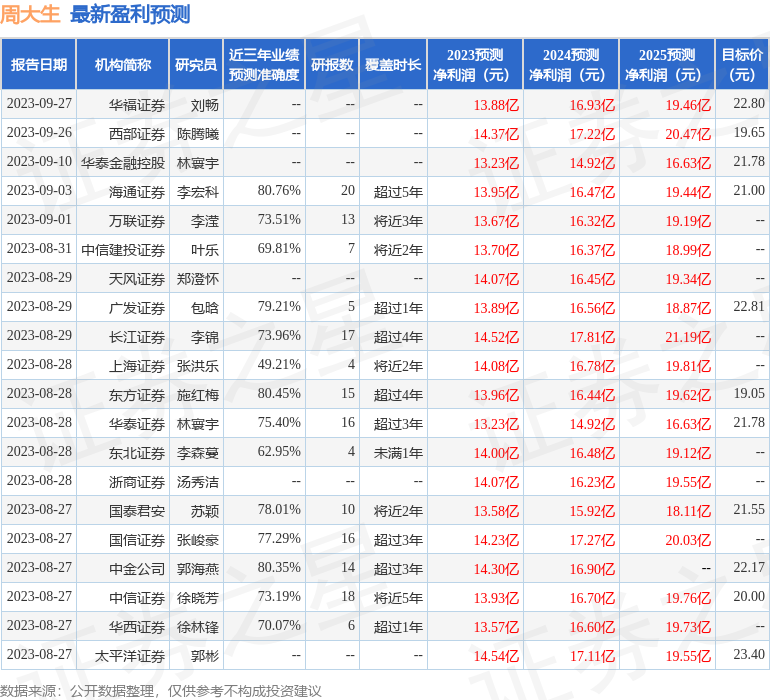The width and height of the screenshot is (770, 700).
Task: Click institution name 广发证券
Action: [137, 308]
